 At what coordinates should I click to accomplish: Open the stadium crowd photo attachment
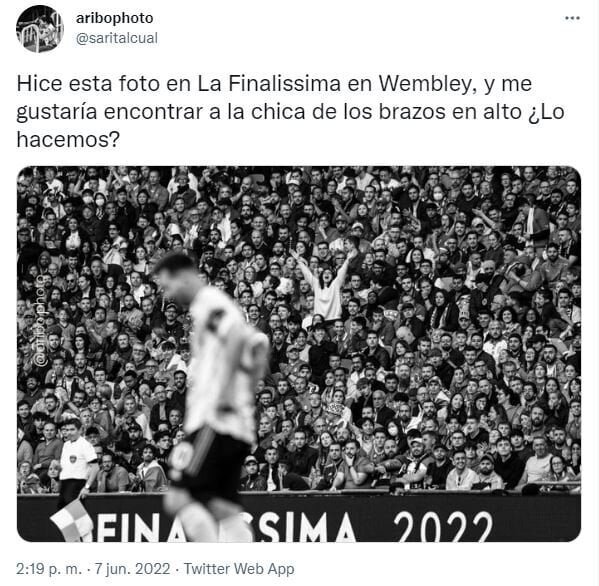point(299,354)
